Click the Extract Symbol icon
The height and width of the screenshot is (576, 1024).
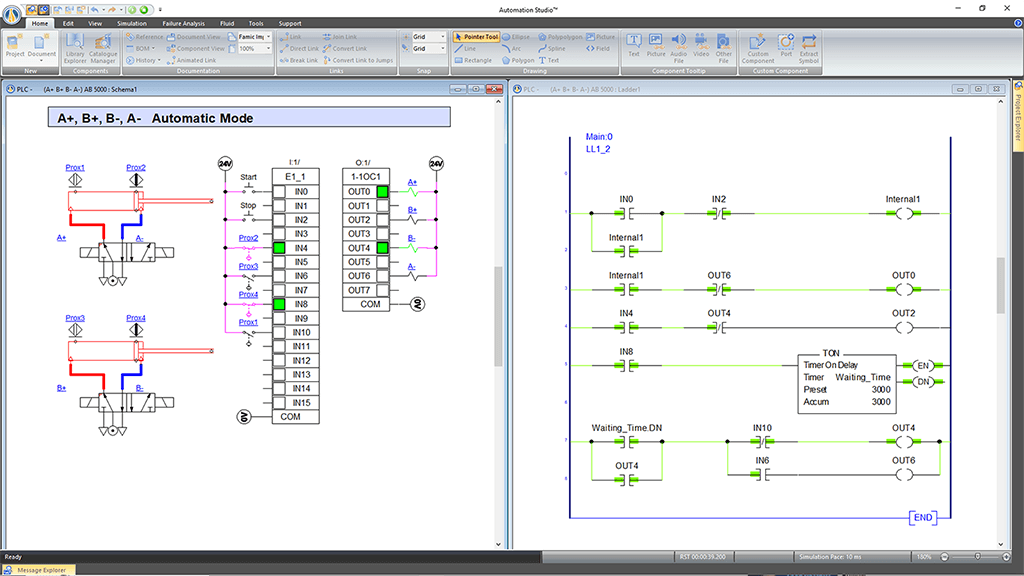[x=809, y=47]
